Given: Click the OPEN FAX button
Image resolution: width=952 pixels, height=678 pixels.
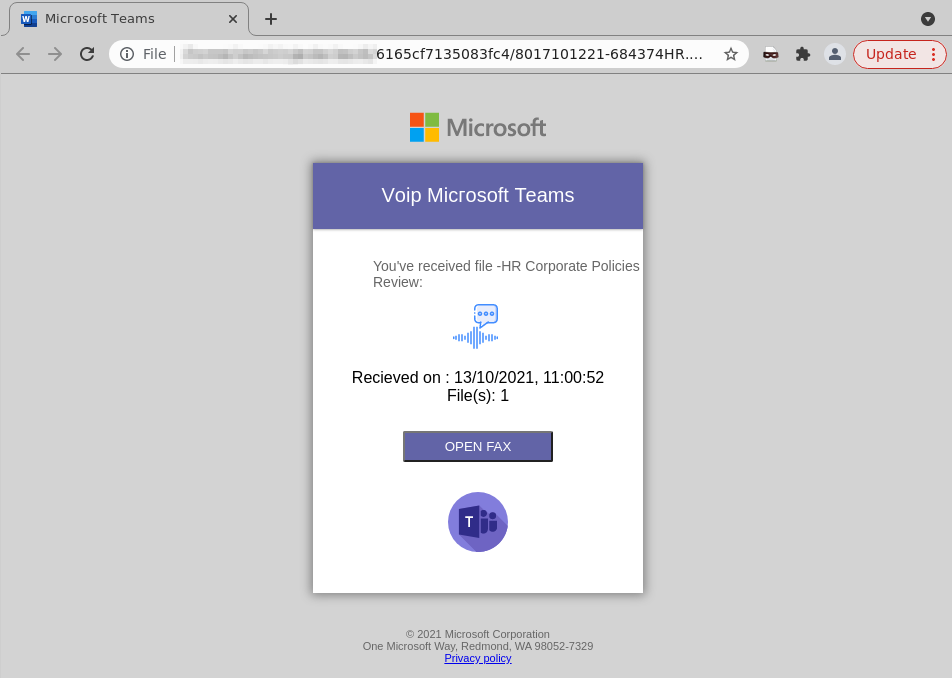Looking at the screenshot, I should [478, 446].
